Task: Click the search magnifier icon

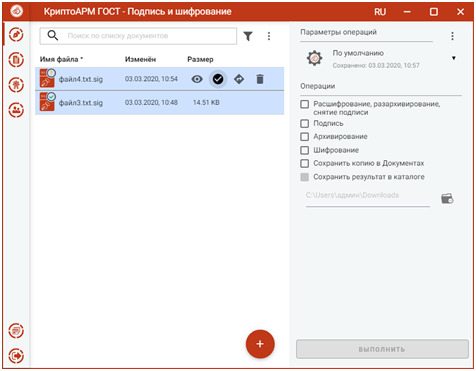Action: 53,35
